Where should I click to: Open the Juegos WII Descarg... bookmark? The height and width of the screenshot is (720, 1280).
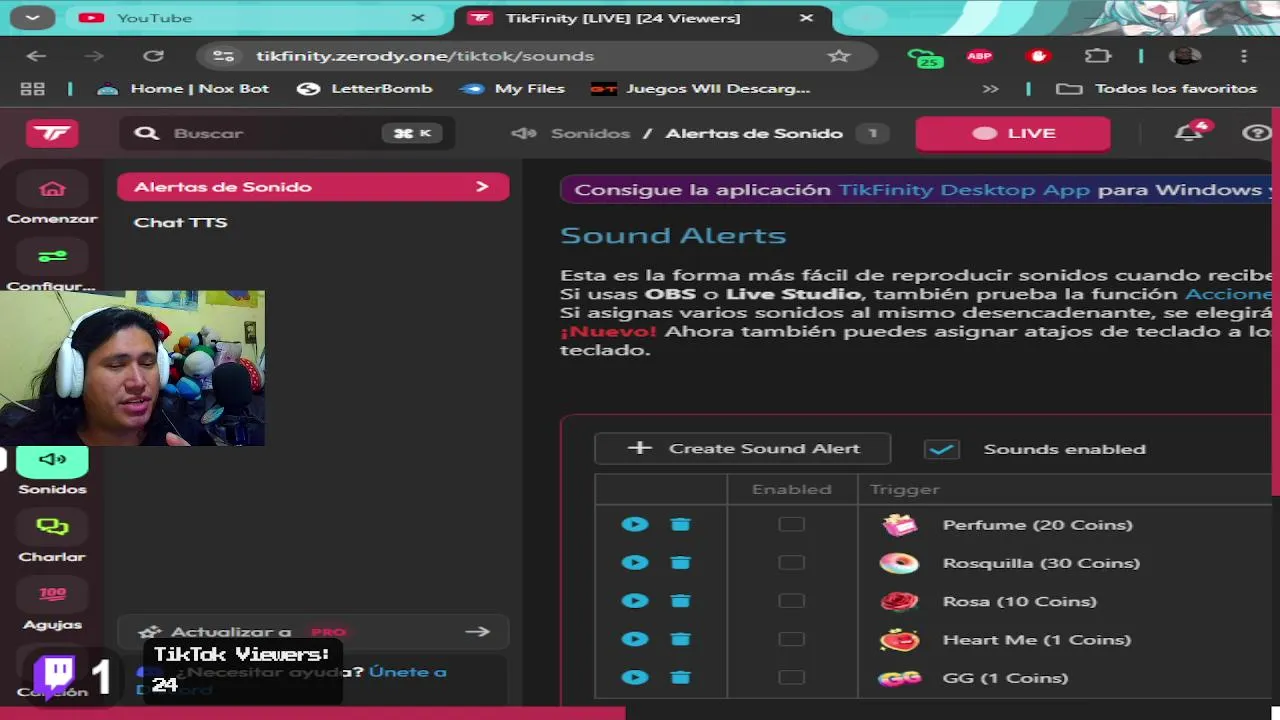point(701,88)
